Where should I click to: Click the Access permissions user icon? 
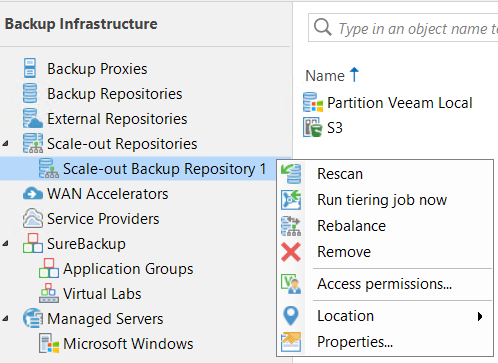[x=291, y=284]
